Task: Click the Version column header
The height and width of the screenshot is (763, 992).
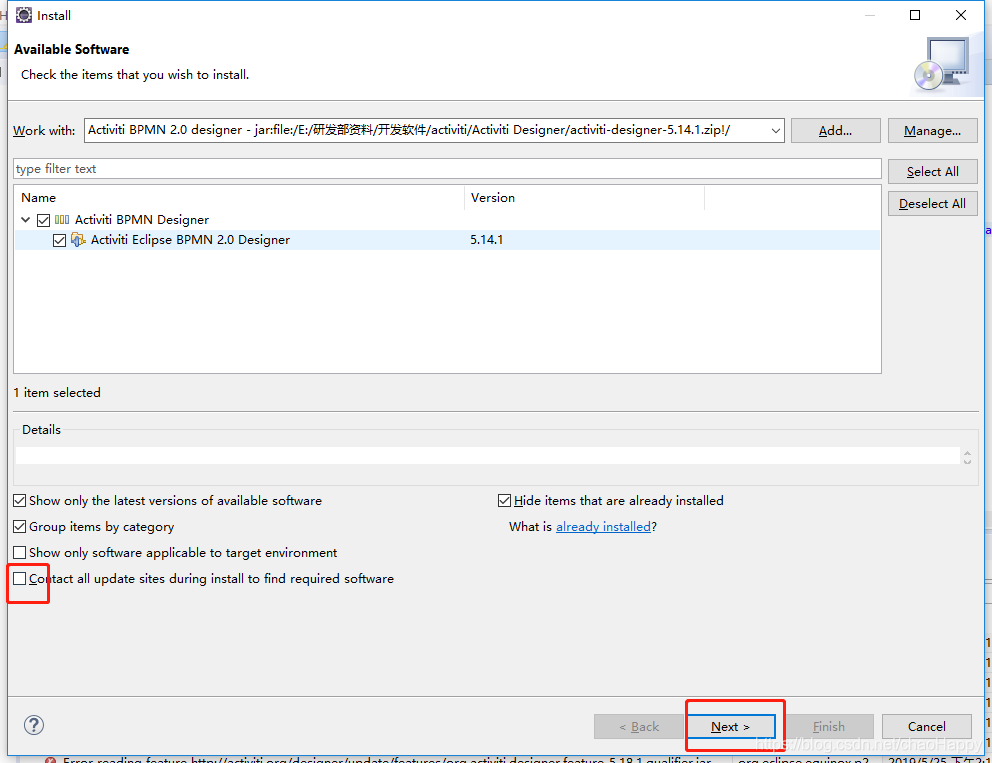Action: (584, 197)
